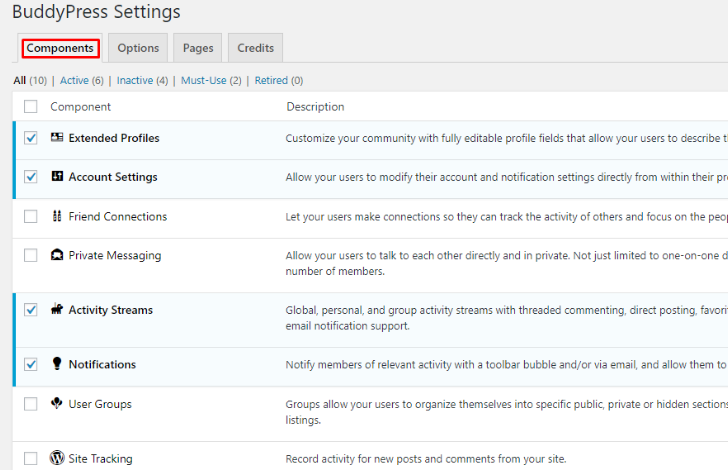Click the Private Messaging label

click(x=115, y=255)
